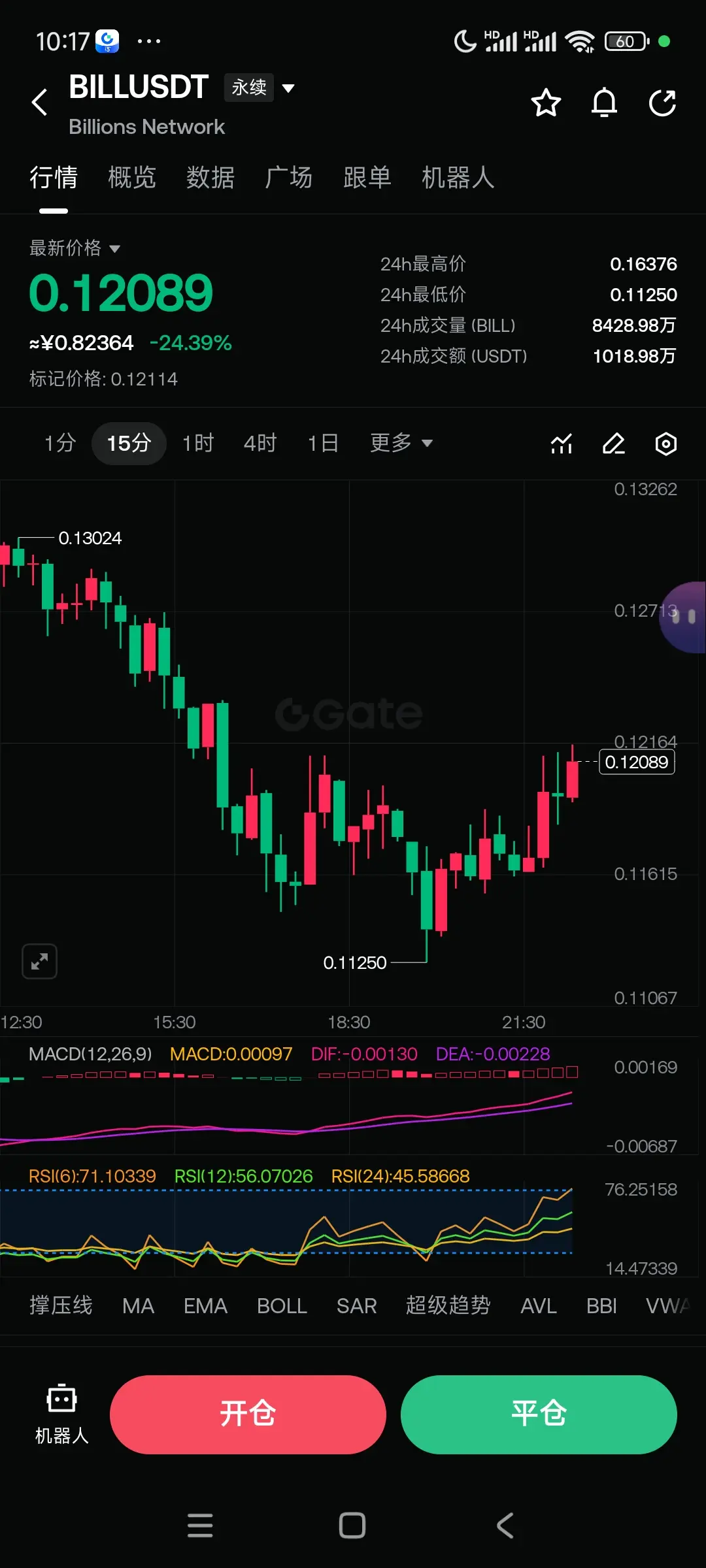Switch to the 机器人 tab
706x1568 pixels.
tap(458, 178)
